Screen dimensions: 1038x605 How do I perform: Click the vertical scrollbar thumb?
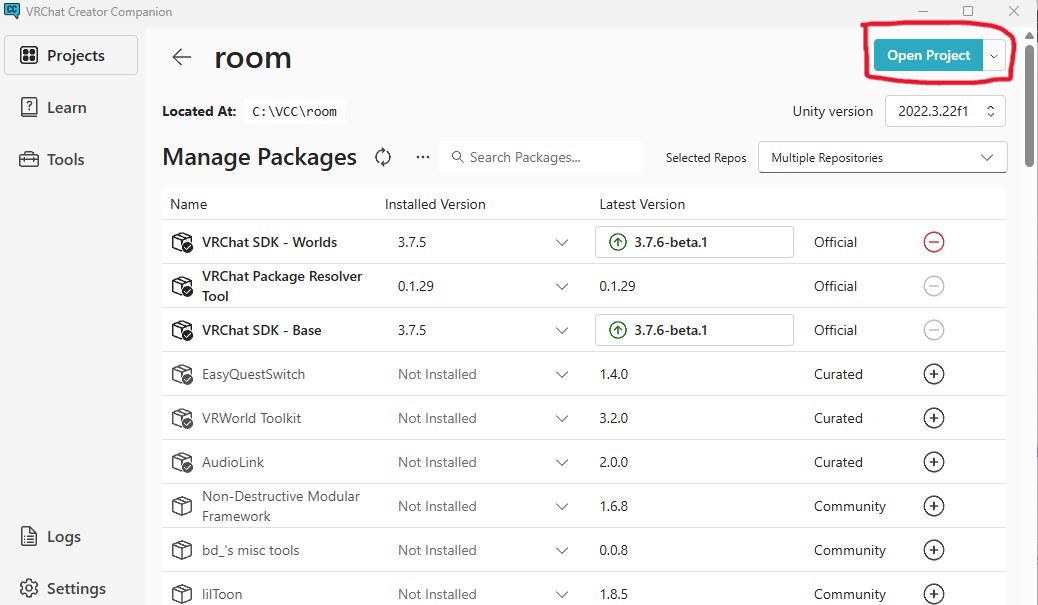pos(1029,106)
